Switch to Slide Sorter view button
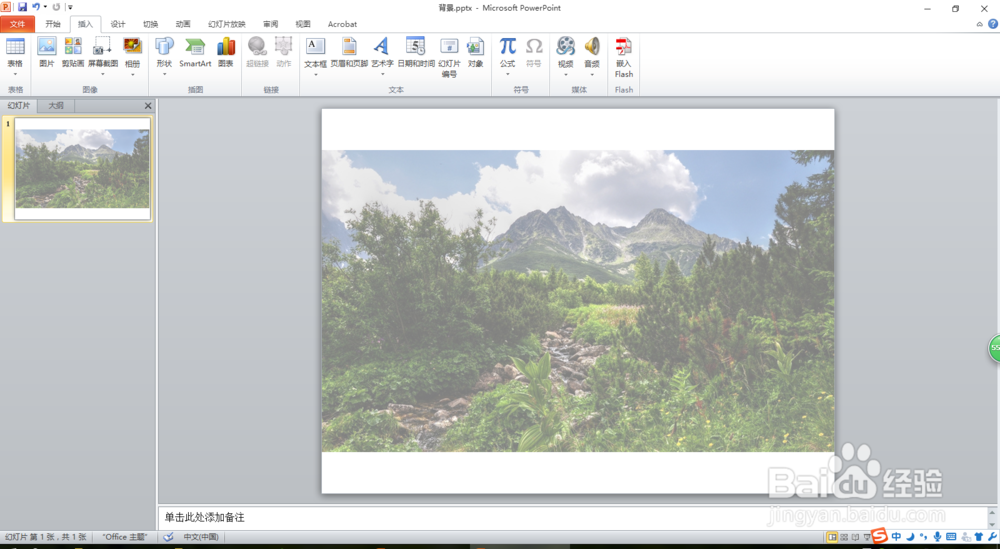Image resolution: width=1000 pixels, height=549 pixels. tap(844, 537)
